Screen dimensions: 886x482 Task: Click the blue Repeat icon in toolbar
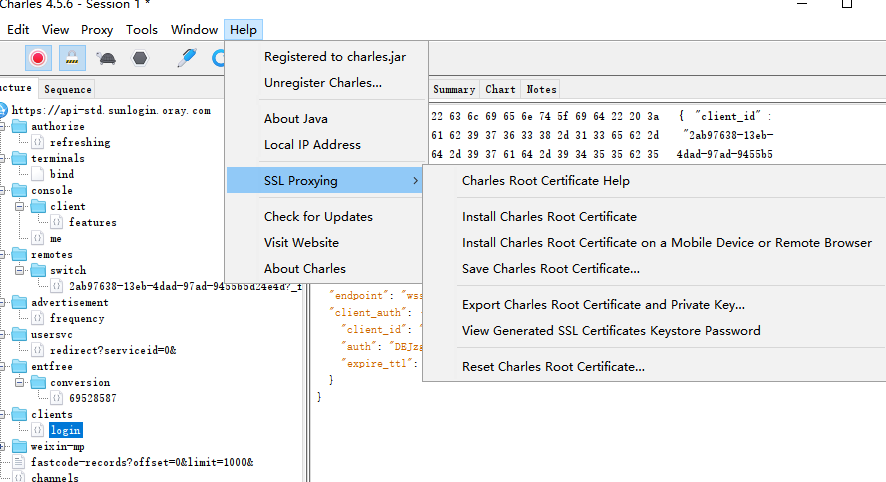click(x=218, y=58)
